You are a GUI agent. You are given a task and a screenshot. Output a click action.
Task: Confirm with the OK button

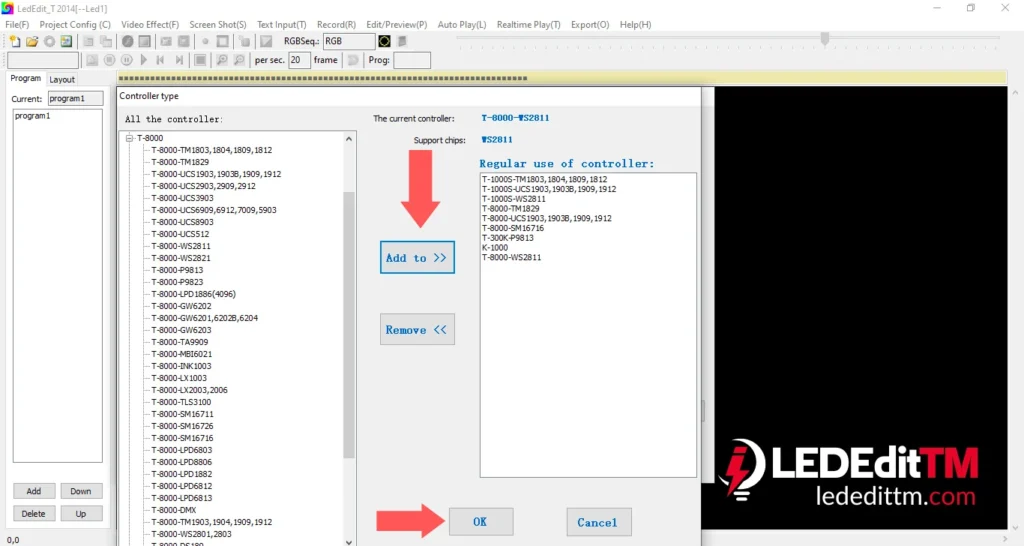(x=481, y=522)
